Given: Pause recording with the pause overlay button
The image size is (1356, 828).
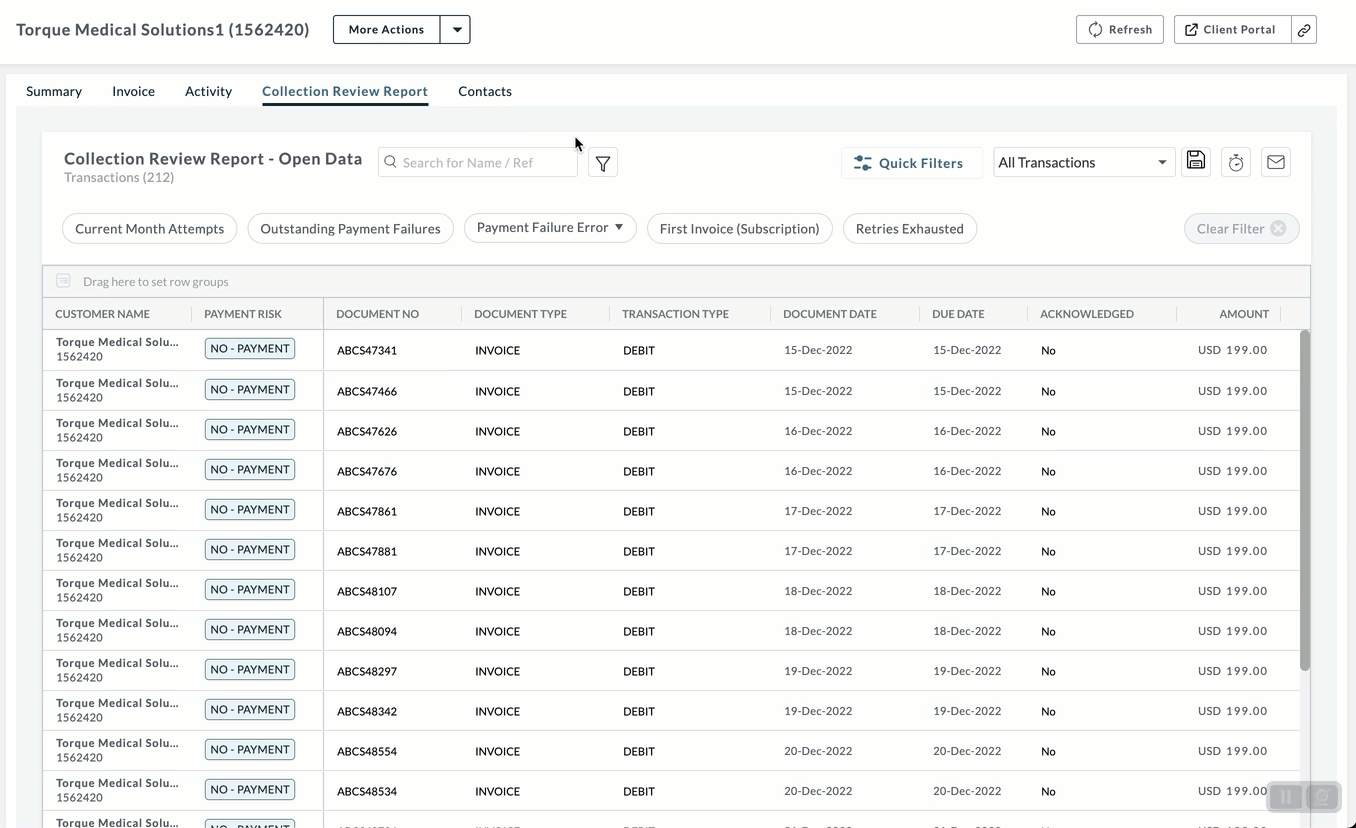Looking at the screenshot, I should [x=1286, y=797].
